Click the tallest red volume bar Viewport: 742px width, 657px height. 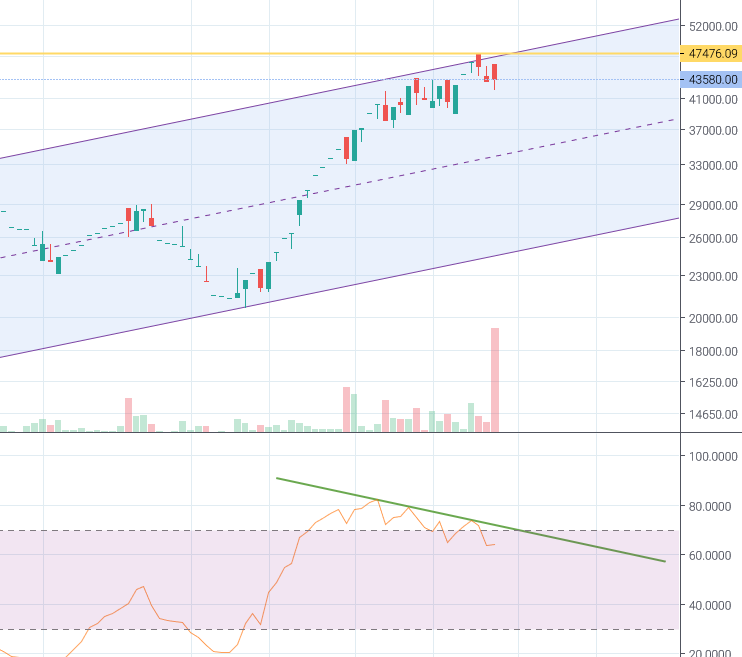495,380
